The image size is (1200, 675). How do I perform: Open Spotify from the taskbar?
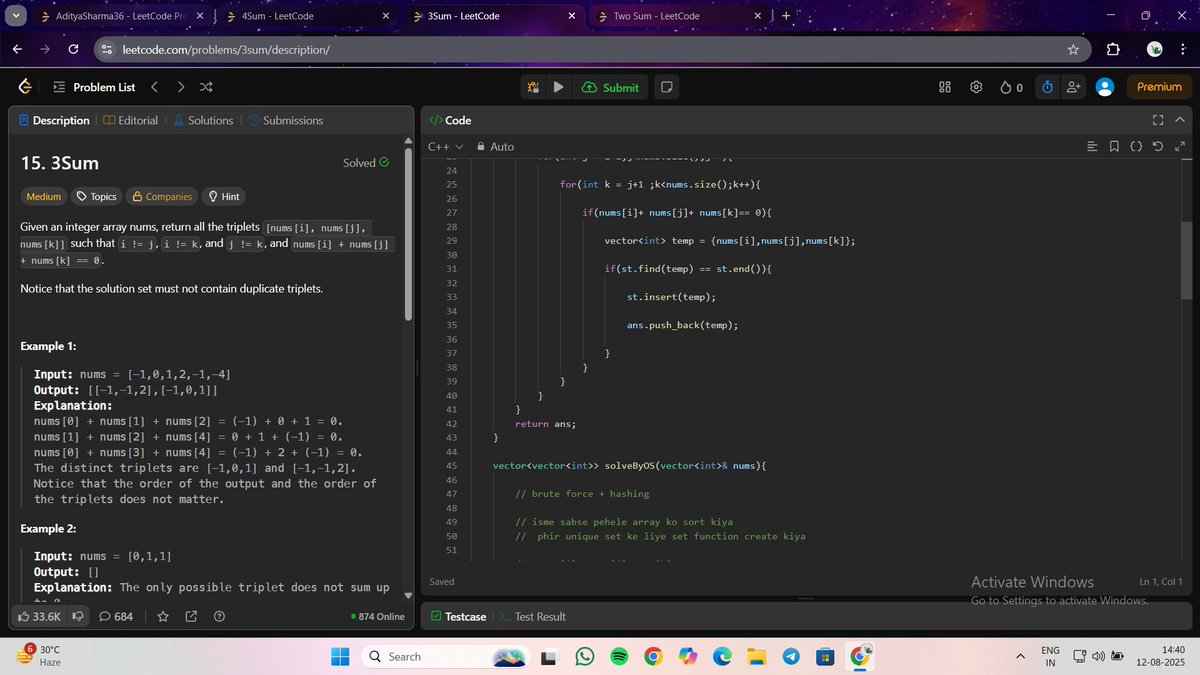[619, 657]
